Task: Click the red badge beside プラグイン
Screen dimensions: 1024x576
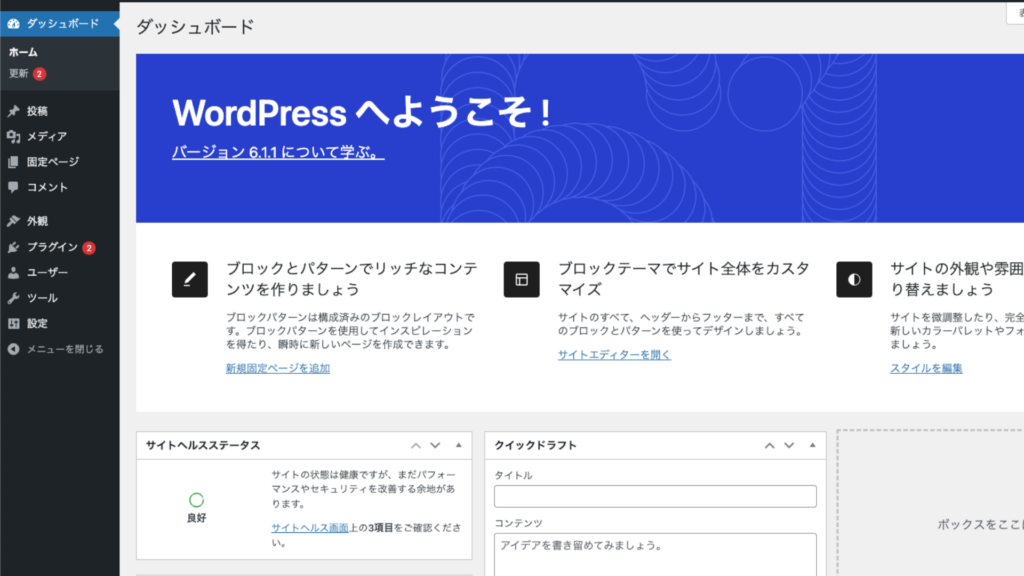Action: tap(89, 248)
